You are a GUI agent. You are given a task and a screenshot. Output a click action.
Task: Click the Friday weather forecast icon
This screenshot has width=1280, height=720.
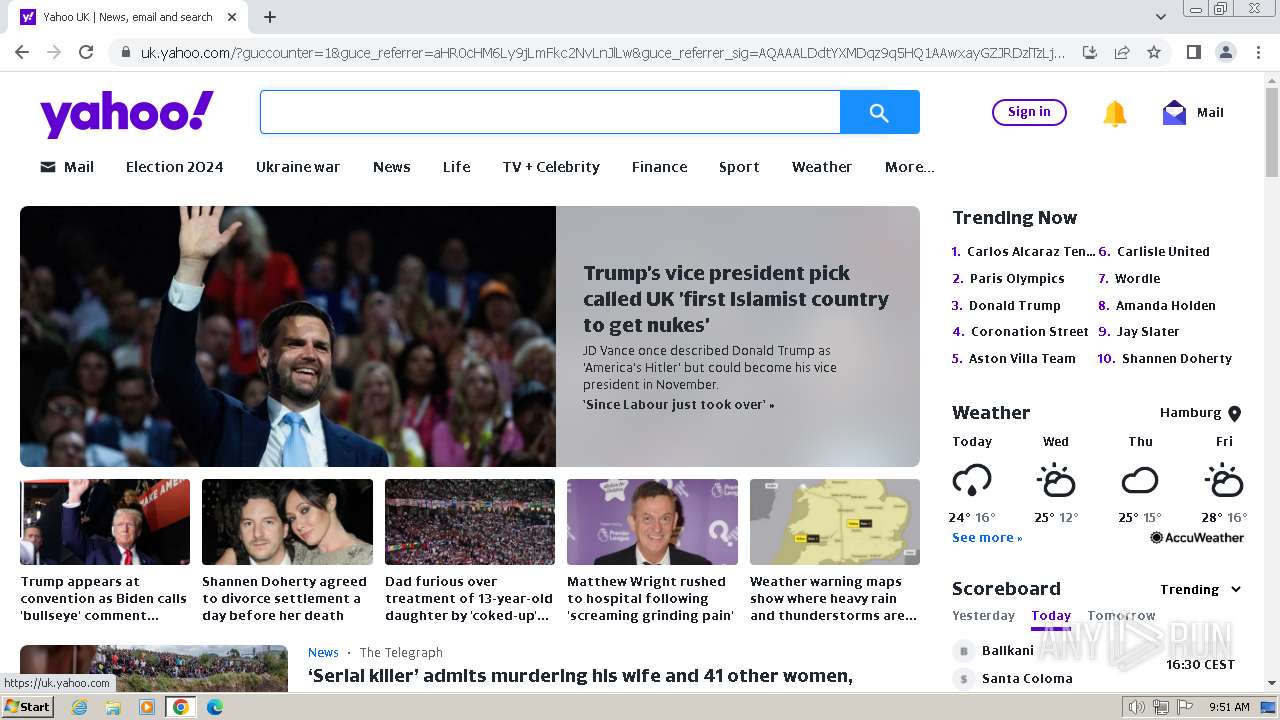tap(1224, 481)
